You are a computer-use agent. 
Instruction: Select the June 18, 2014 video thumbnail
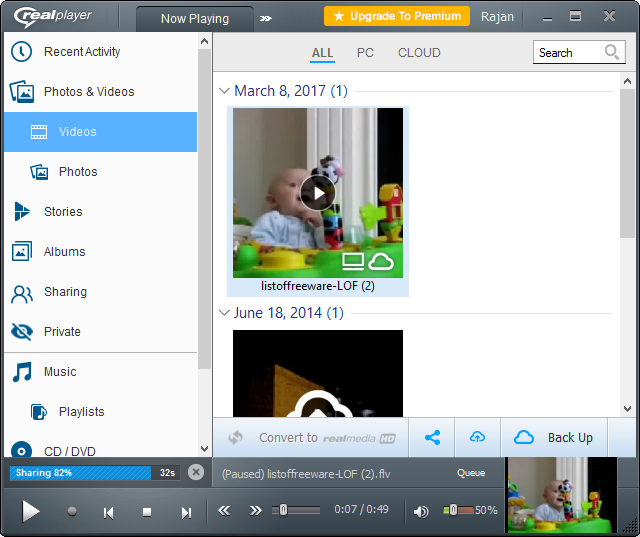coord(318,373)
